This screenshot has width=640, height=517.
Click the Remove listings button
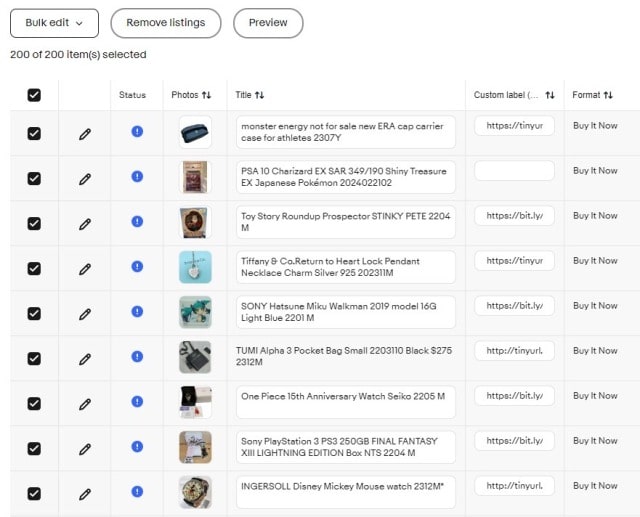[x=166, y=23]
